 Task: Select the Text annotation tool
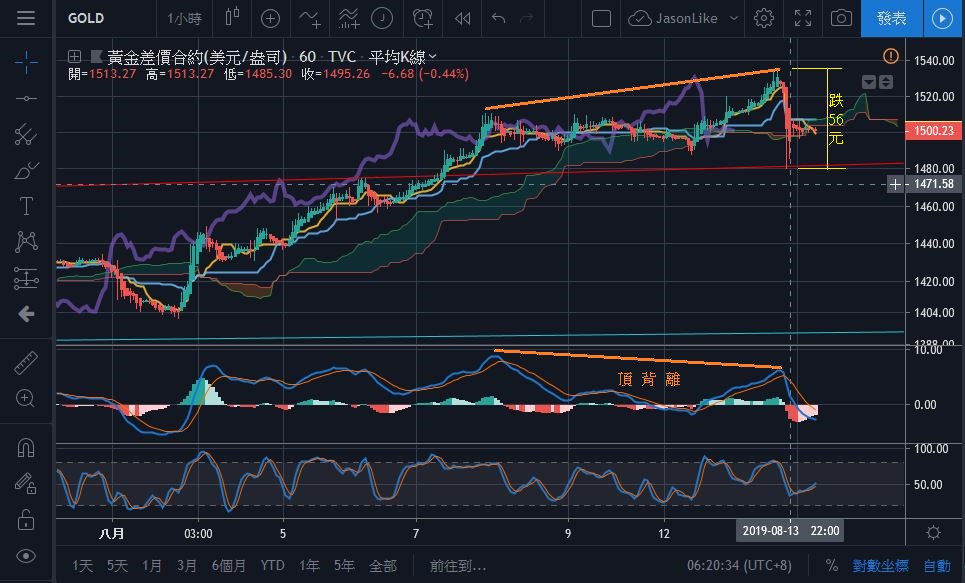26,207
